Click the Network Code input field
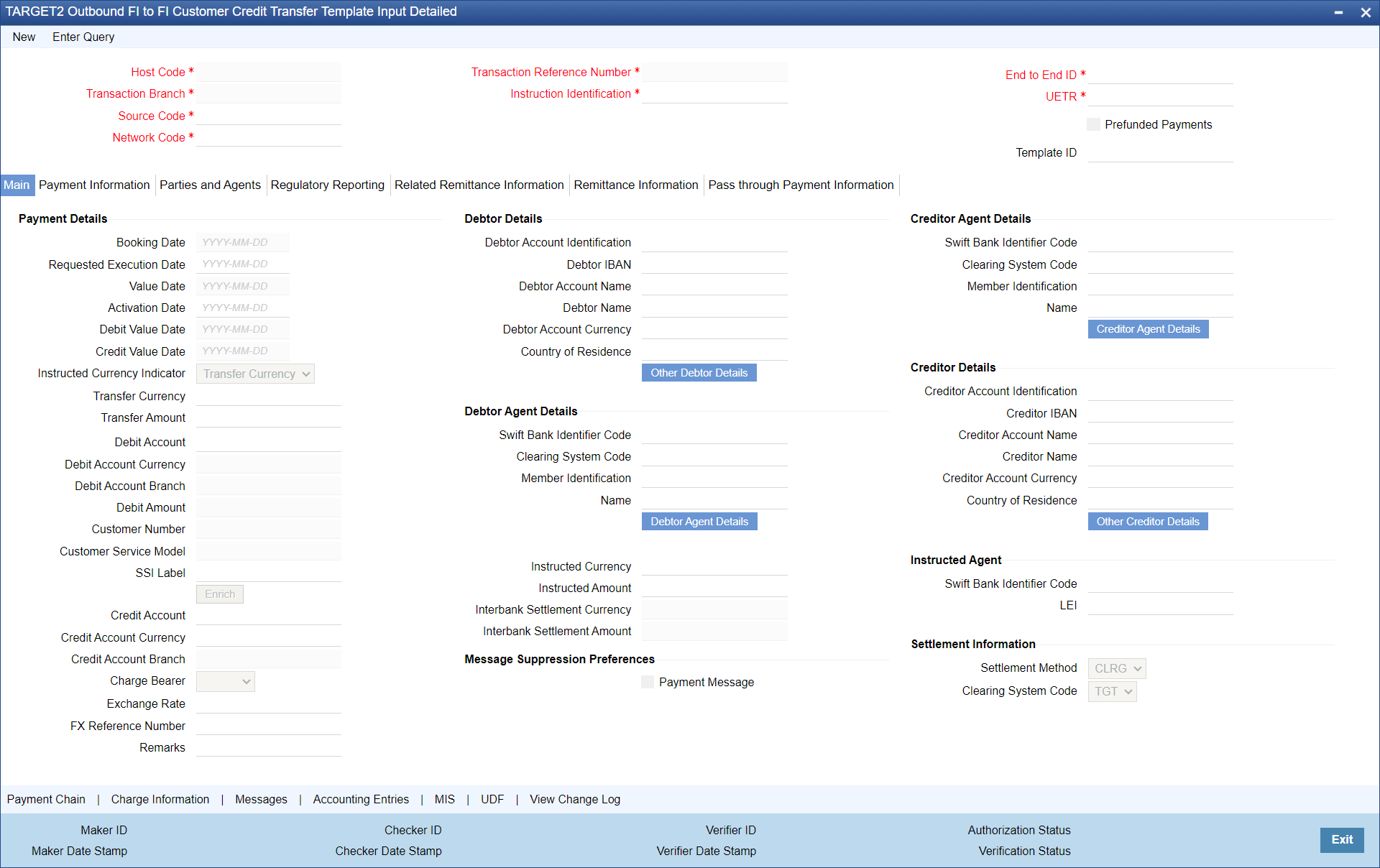 pyautogui.click(x=269, y=137)
